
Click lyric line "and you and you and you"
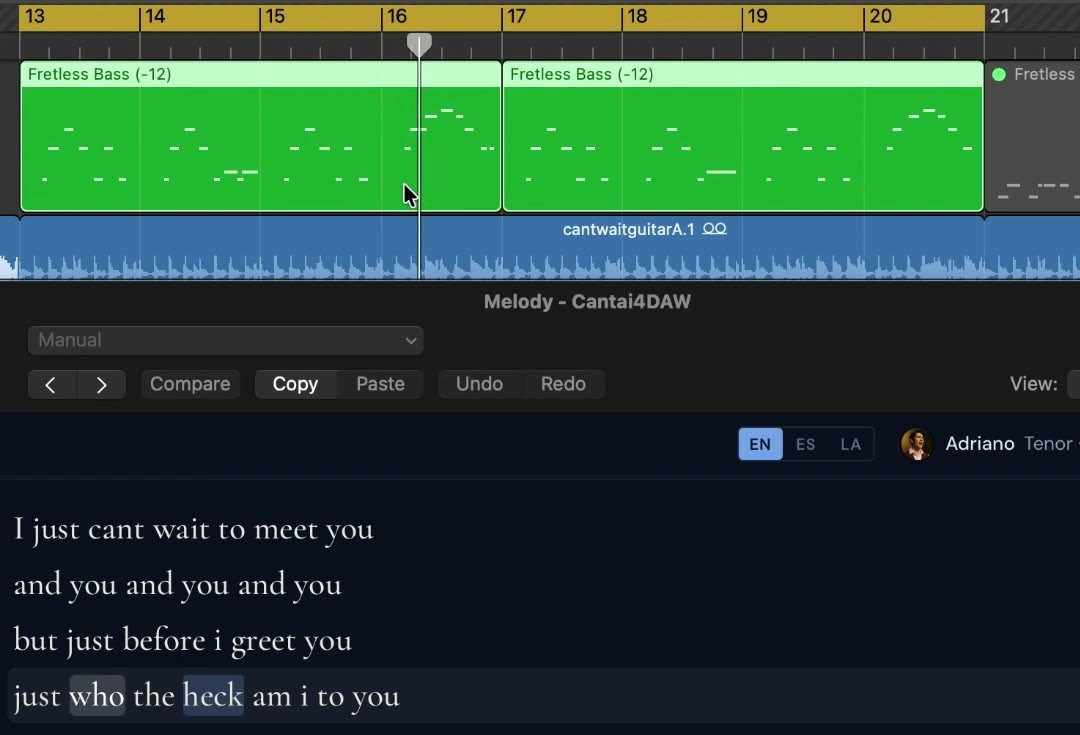(178, 585)
